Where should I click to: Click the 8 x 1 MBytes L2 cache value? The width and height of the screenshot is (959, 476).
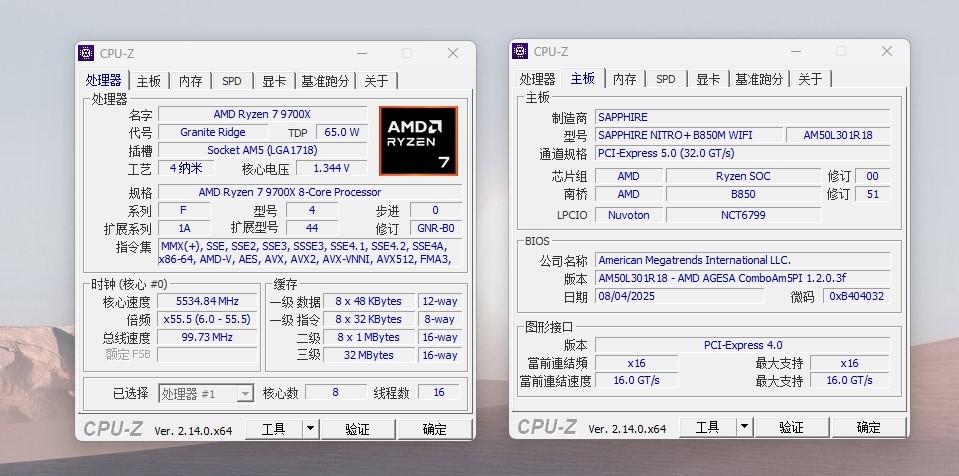point(369,337)
